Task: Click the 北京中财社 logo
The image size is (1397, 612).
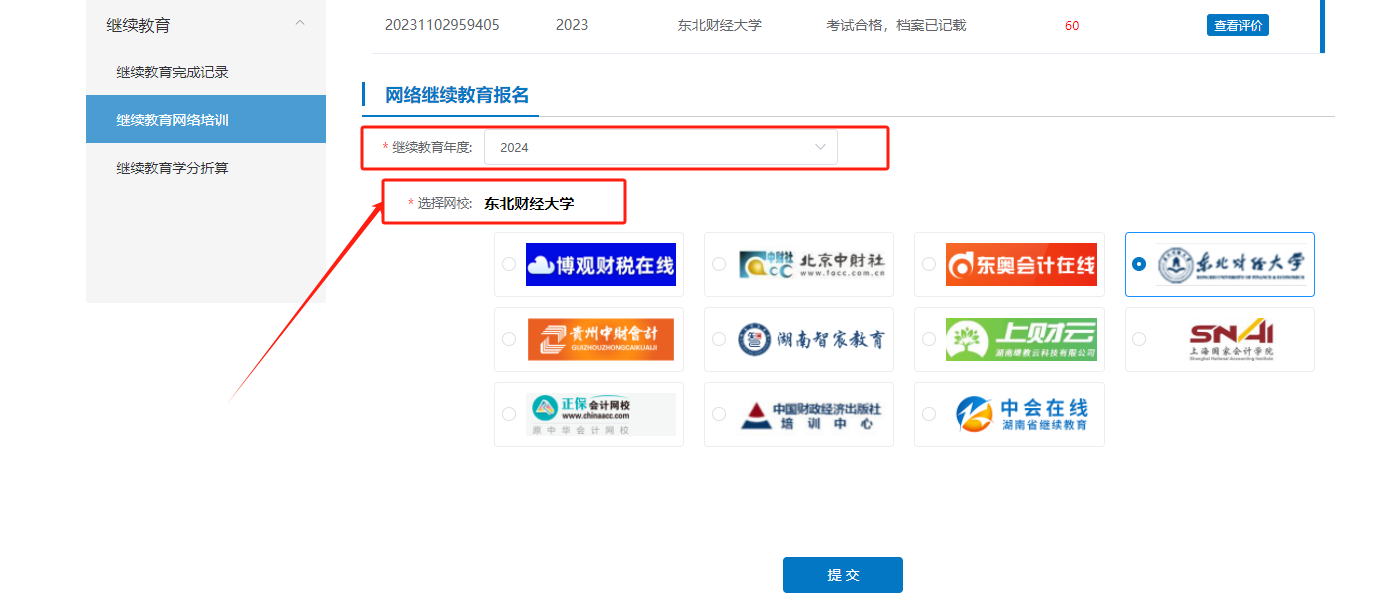Action: pyautogui.click(x=811, y=265)
